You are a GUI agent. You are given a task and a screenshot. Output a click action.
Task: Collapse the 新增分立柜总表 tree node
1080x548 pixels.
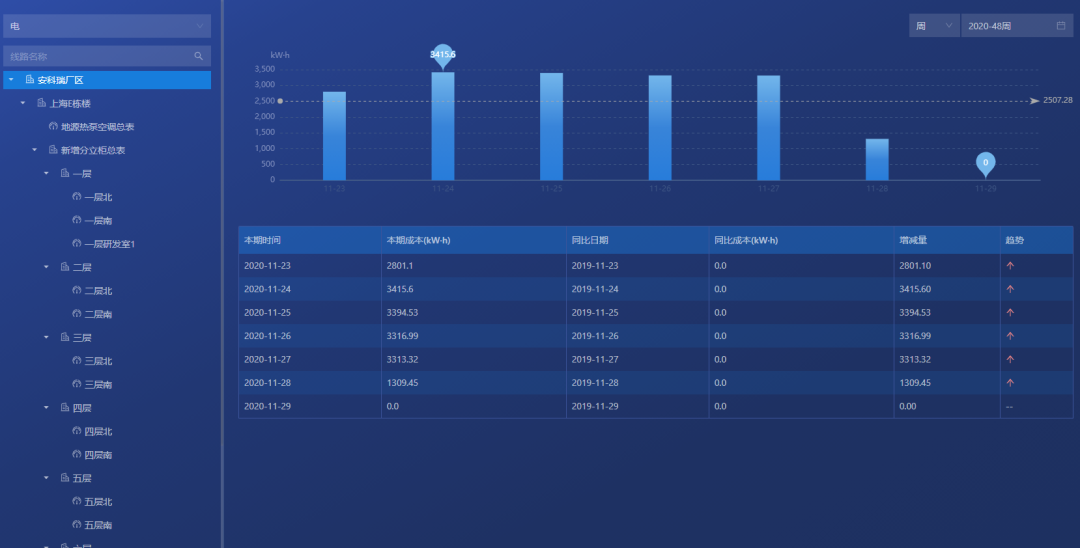click(34, 150)
